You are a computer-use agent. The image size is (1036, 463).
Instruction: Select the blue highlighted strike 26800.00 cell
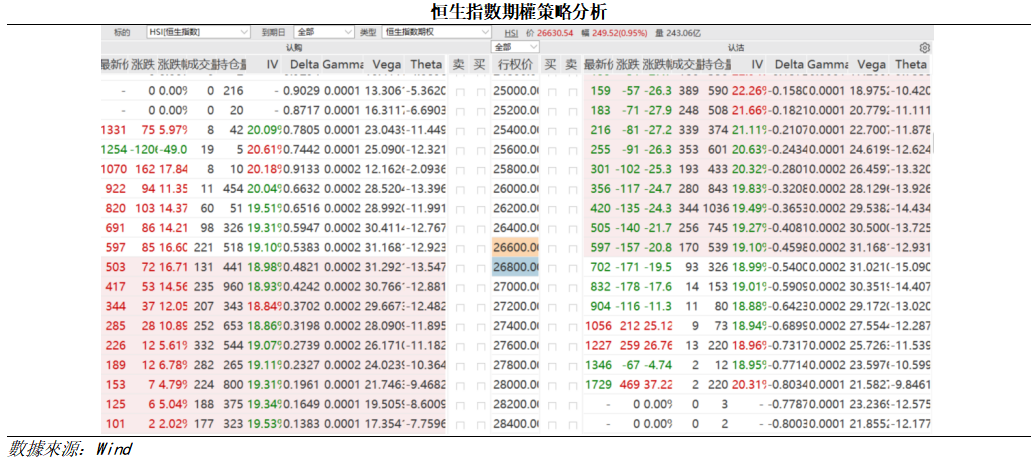click(515, 267)
